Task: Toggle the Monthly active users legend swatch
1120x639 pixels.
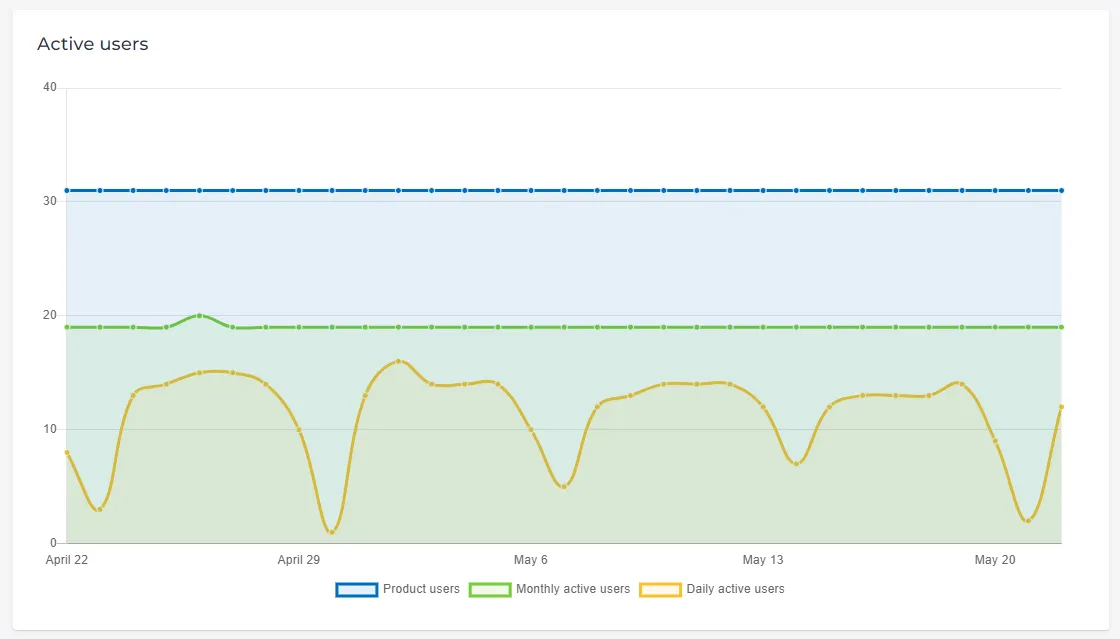Action: [x=490, y=590]
